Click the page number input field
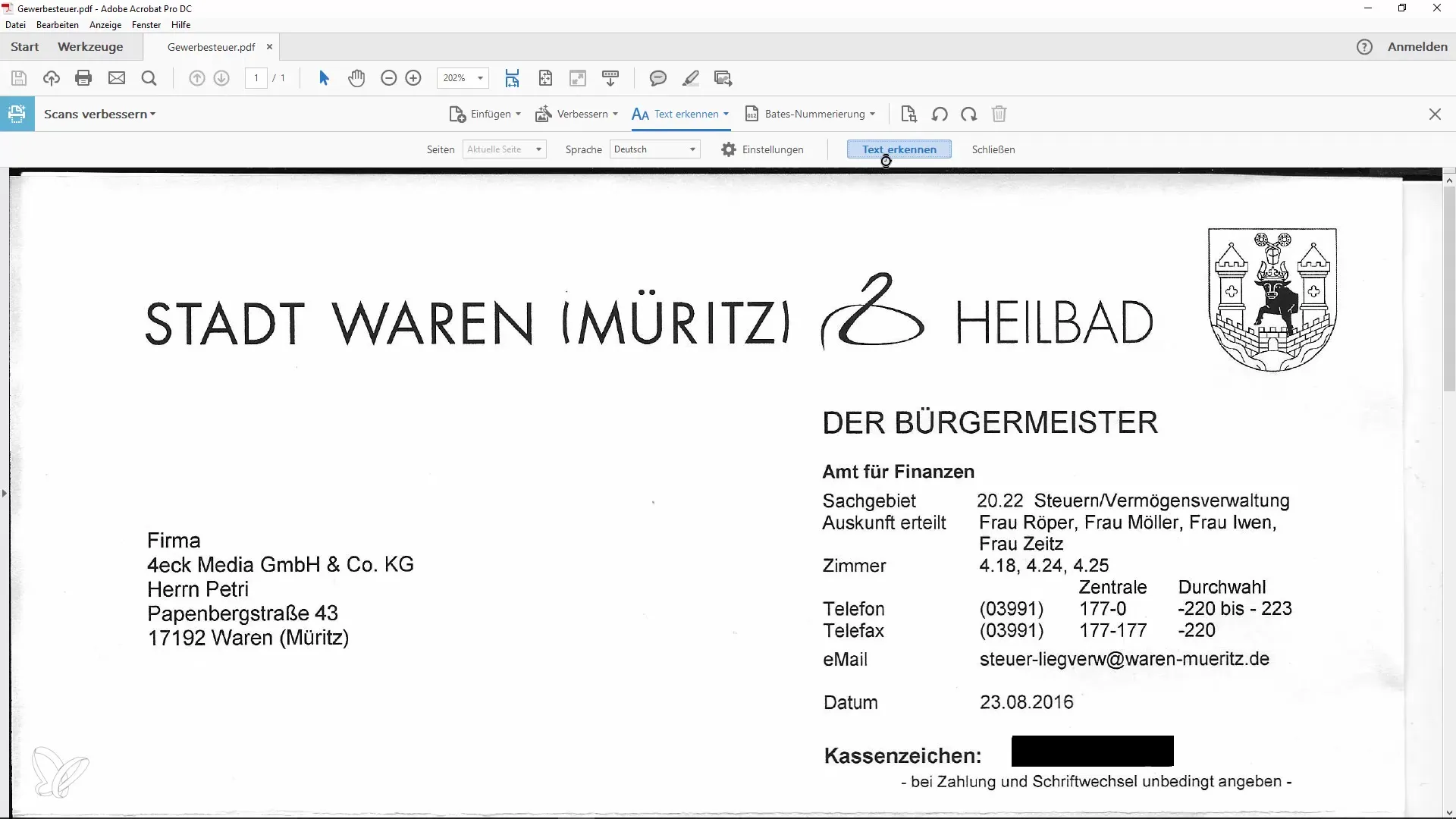 [x=256, y=78]
